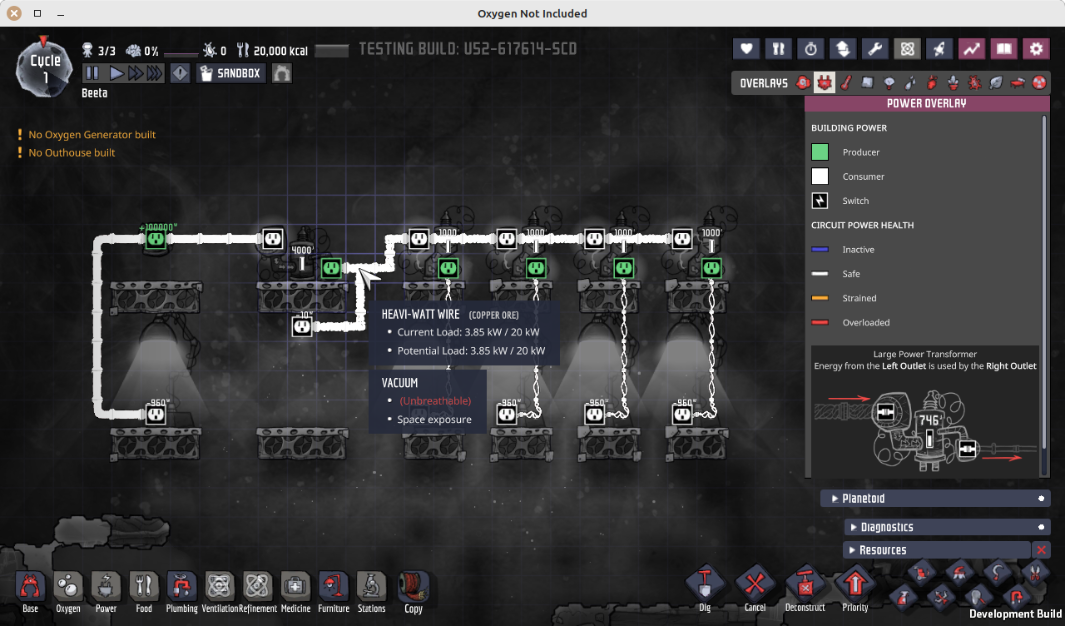
Task: Toggle the Power overlay off
Action: tap(825, 83)
